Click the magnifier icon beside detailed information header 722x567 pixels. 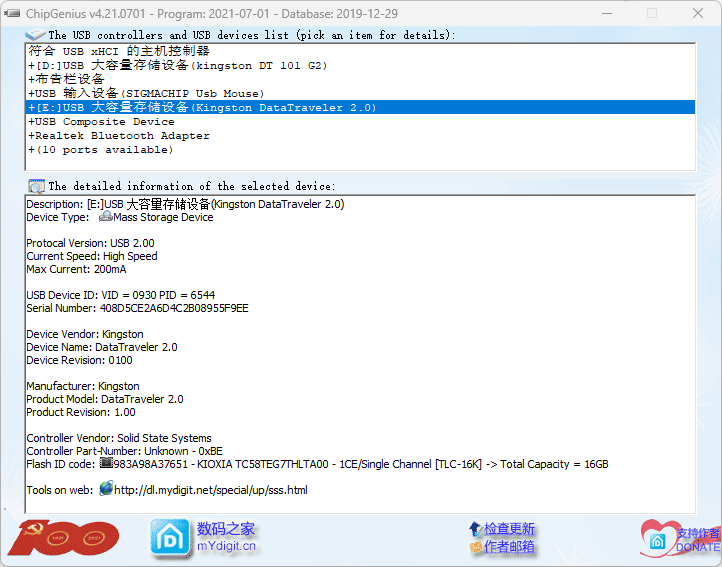(x=36, y=186)
